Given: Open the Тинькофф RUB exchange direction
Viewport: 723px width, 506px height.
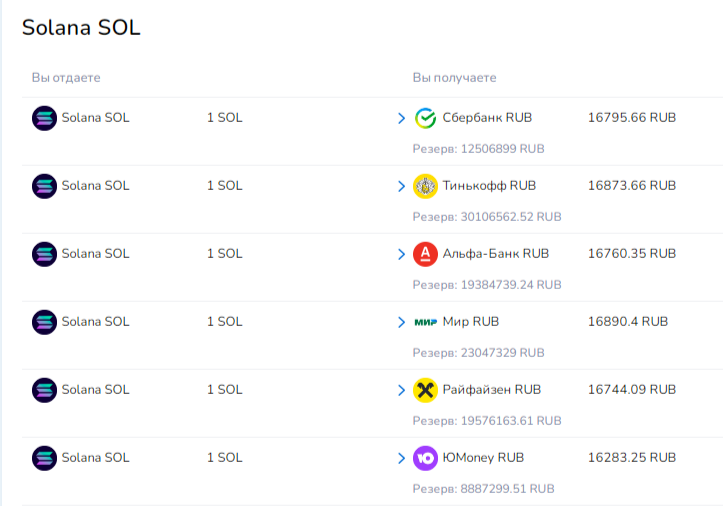Looking at the screenshot, I should (x=489, y=185).
